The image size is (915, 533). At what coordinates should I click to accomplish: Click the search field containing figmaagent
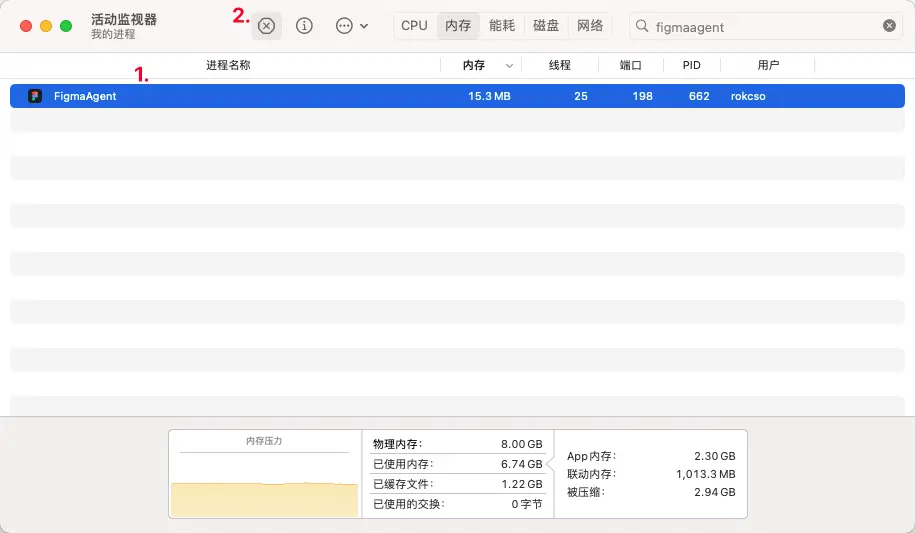766,27
